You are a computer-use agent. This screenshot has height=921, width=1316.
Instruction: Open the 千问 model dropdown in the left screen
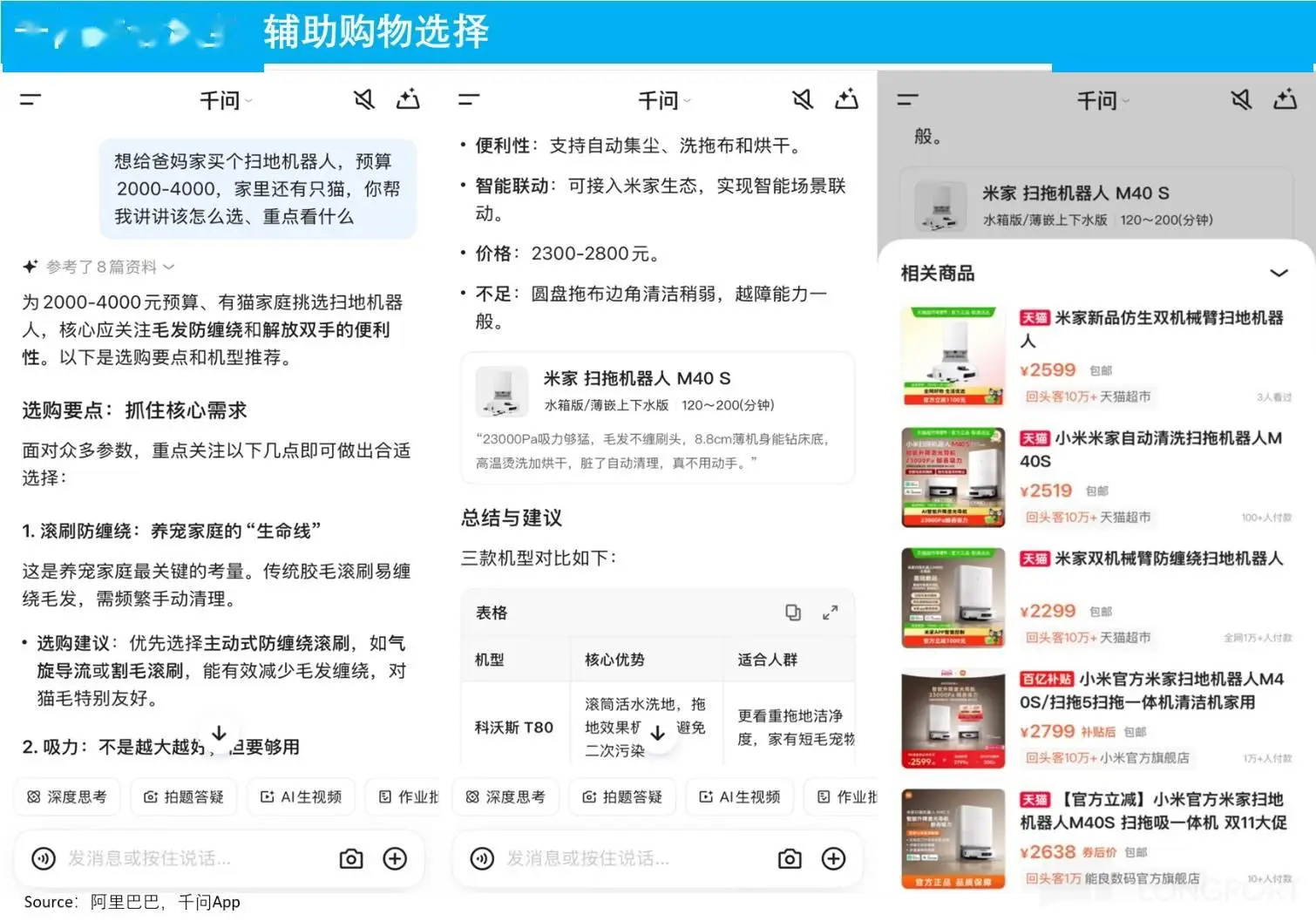(x=226, y=101)
